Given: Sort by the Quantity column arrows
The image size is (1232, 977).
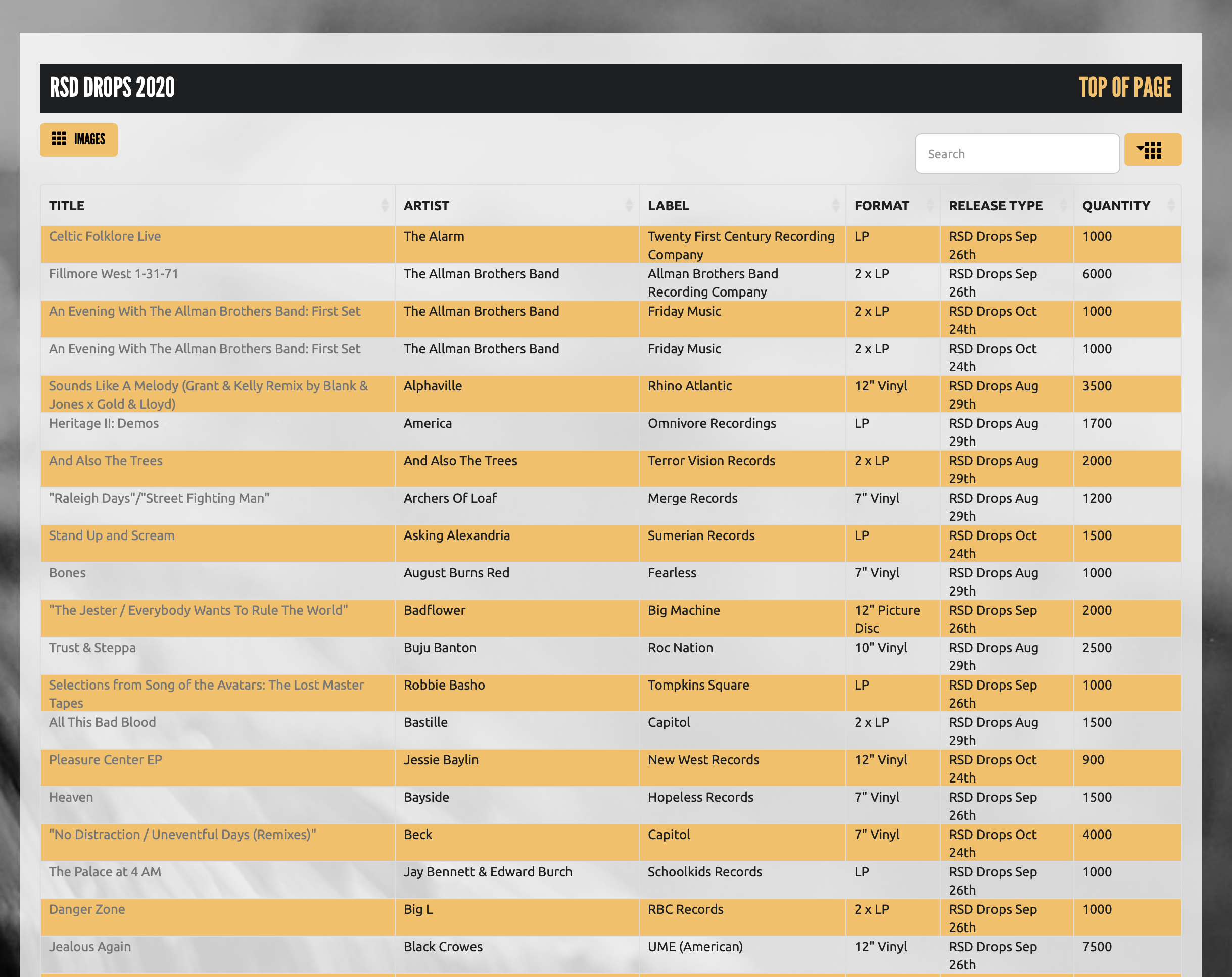Looking at the screenshot, I should tap(1171, 205).
